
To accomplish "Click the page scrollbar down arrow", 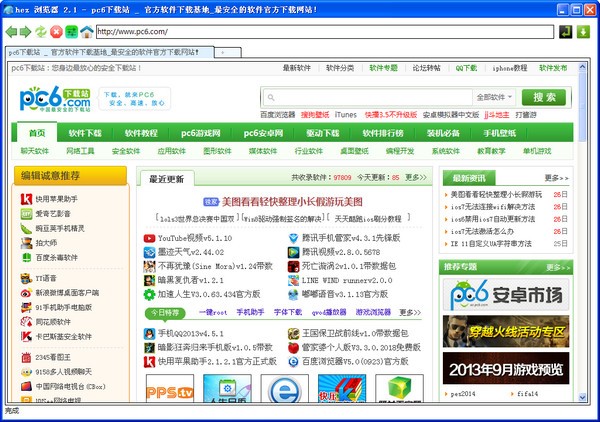I will pos(582,398).
